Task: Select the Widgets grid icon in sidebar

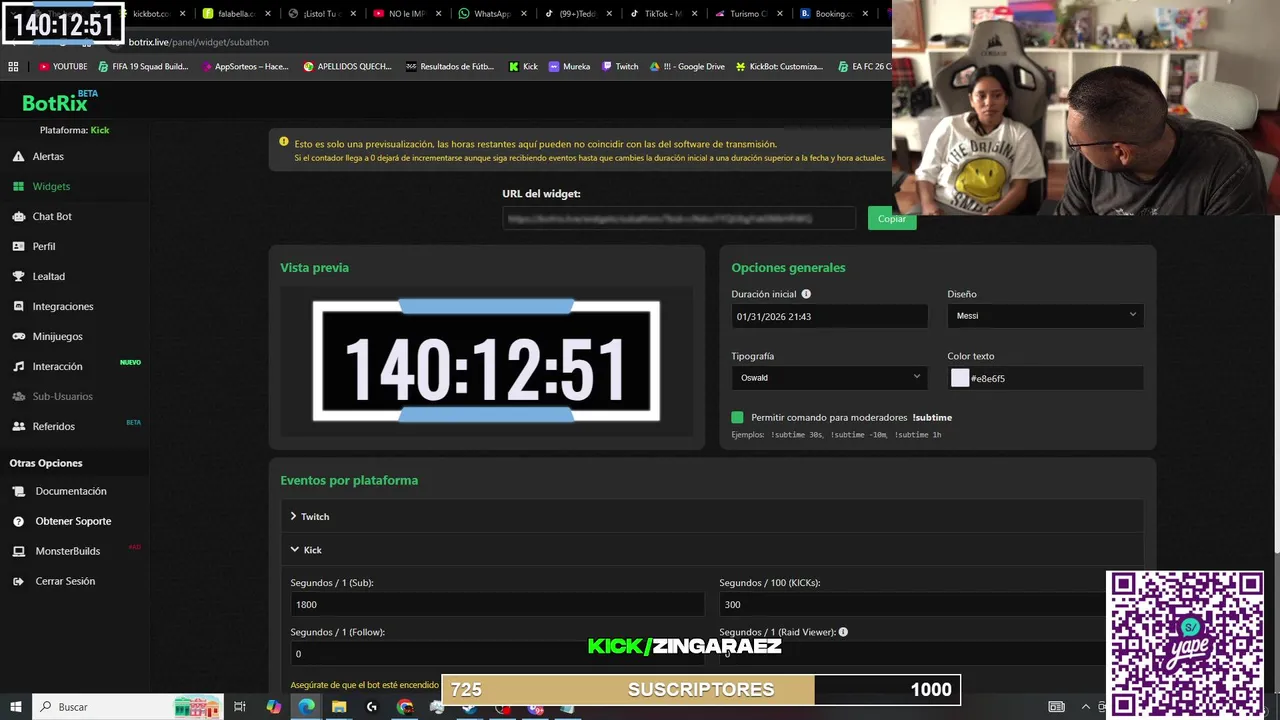Action: point(18,186)
